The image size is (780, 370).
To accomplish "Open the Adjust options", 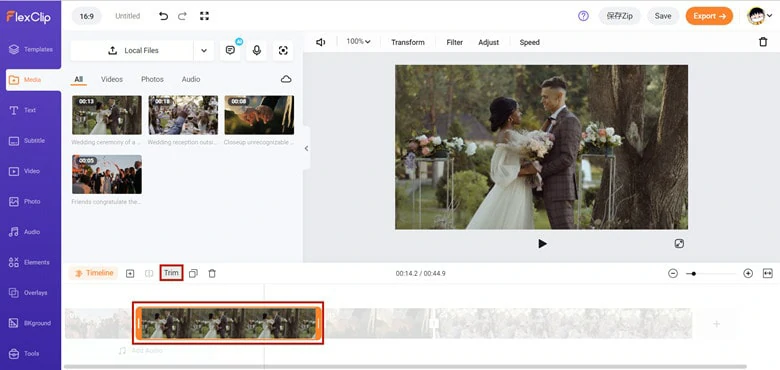I will [488, 42].
